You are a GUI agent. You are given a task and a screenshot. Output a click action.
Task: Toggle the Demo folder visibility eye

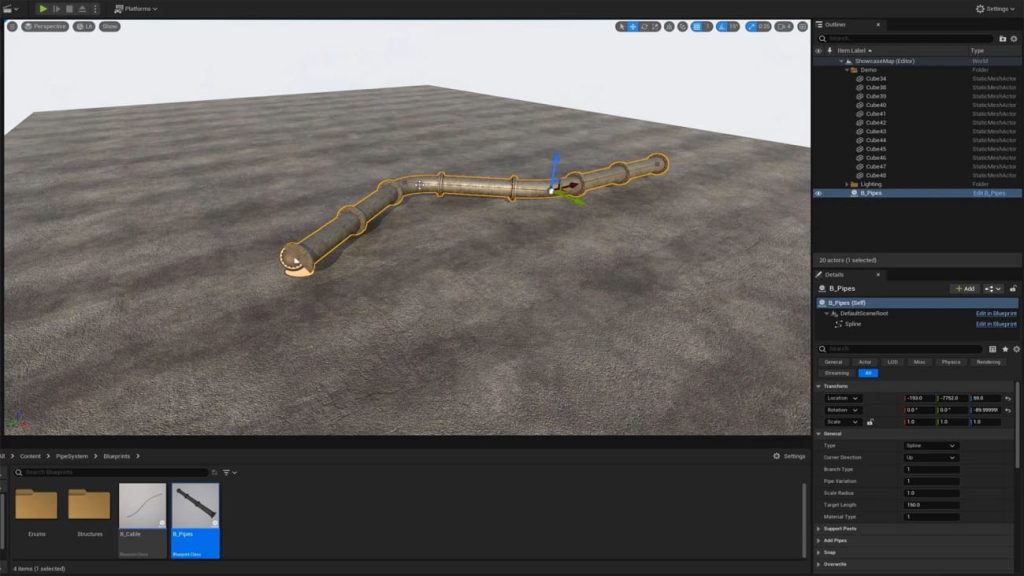[819, 70]
